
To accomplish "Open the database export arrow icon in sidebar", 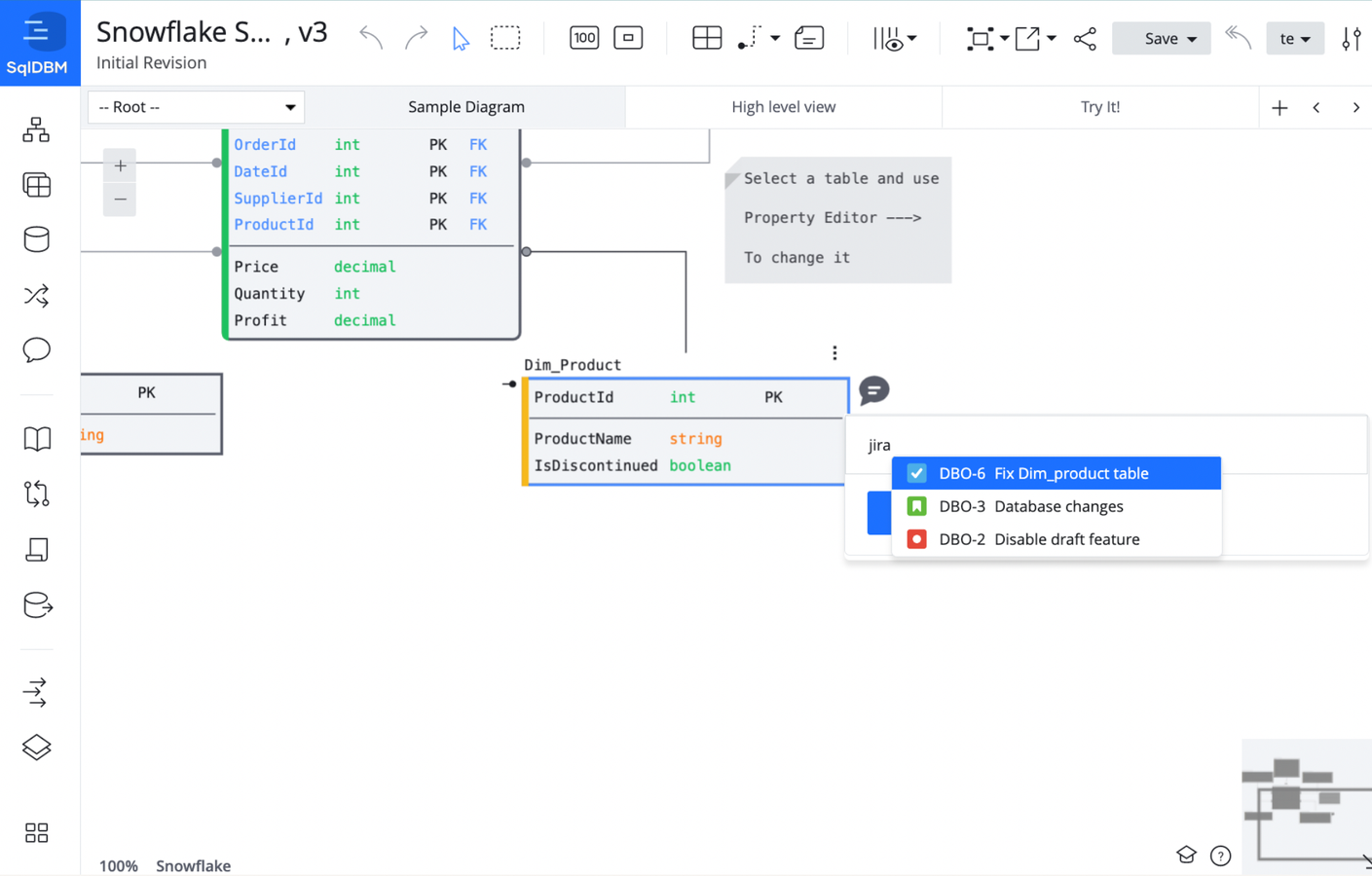I will [x=37, y=605].
